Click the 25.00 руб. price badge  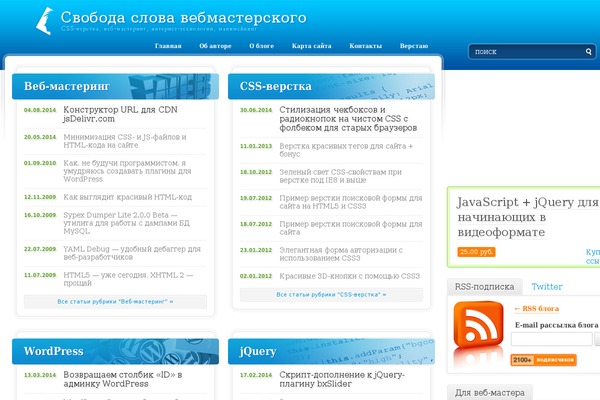click(476, 252)
